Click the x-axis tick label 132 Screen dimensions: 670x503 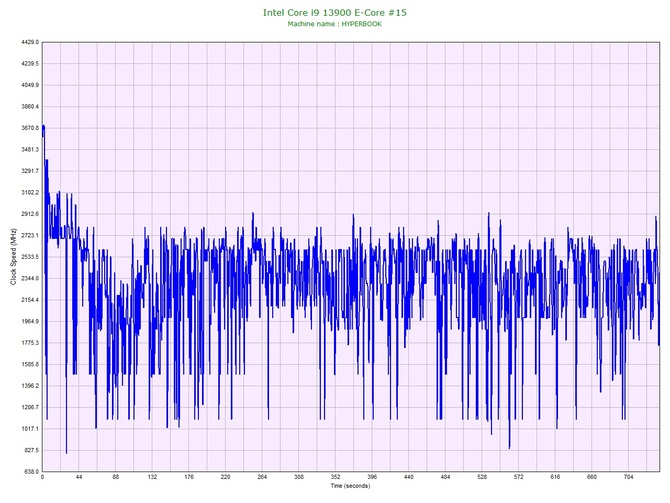click(153, 477)
